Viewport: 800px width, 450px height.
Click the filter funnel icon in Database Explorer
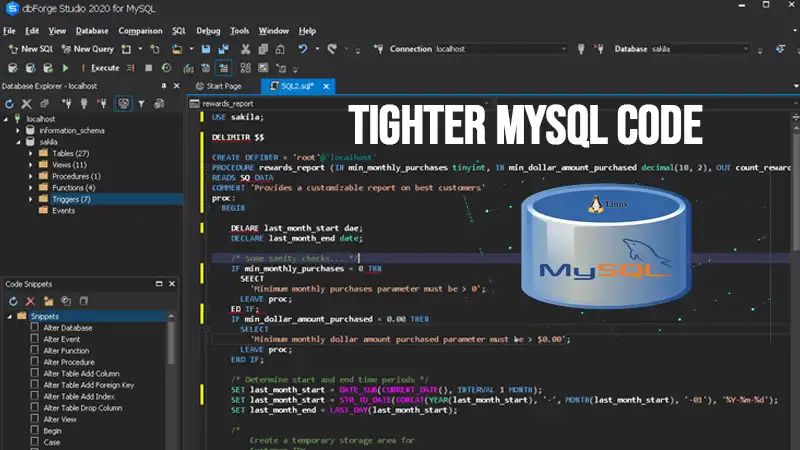(141, 104)
